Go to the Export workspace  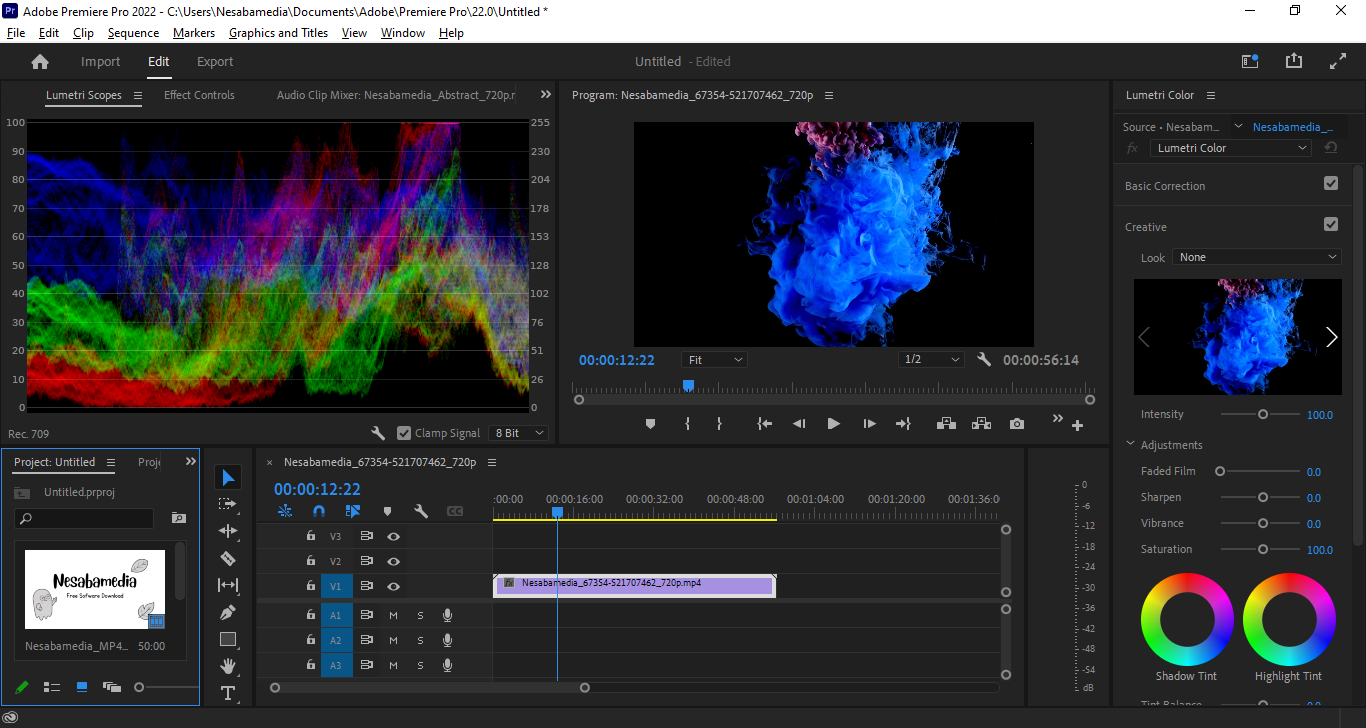(215, 62)
